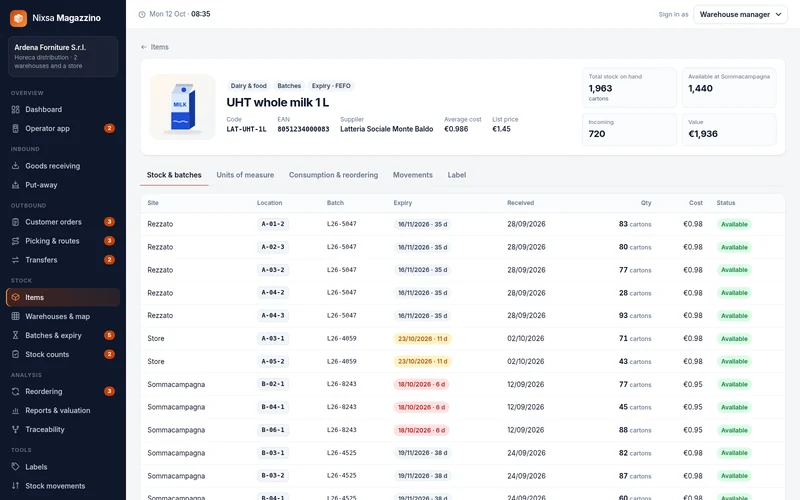Go to Dashboard in sidebar
Image resolution: width=800 pixels, height=500 pixels.
point(63,109)
